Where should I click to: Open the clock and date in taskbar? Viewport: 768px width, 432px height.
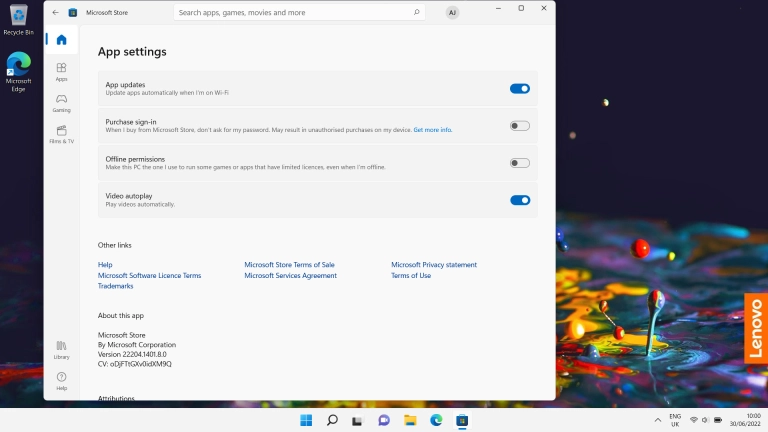(x=745, y=420)
